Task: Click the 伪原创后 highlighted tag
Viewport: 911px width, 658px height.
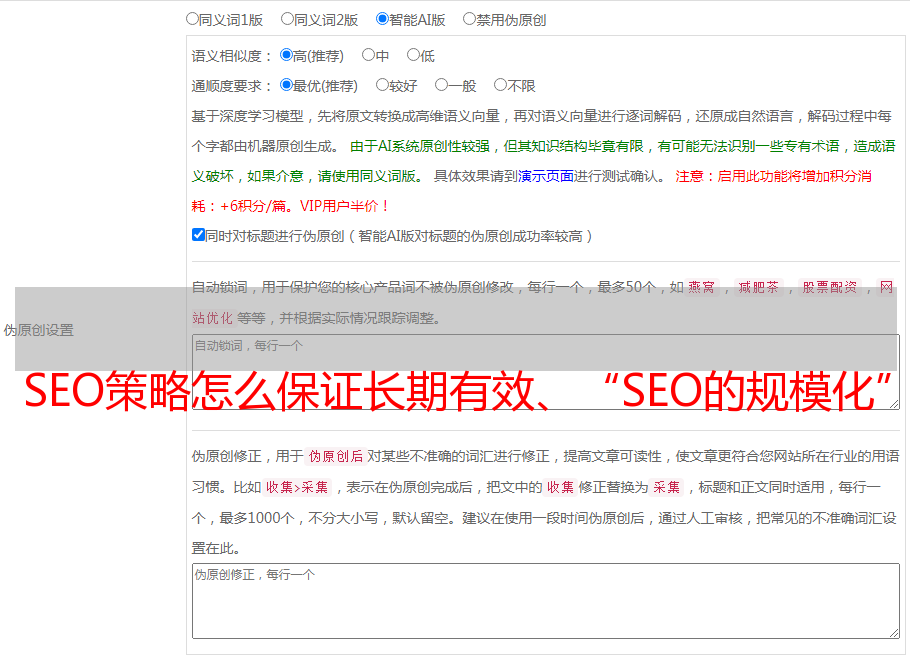Action: tap(336, 456)
